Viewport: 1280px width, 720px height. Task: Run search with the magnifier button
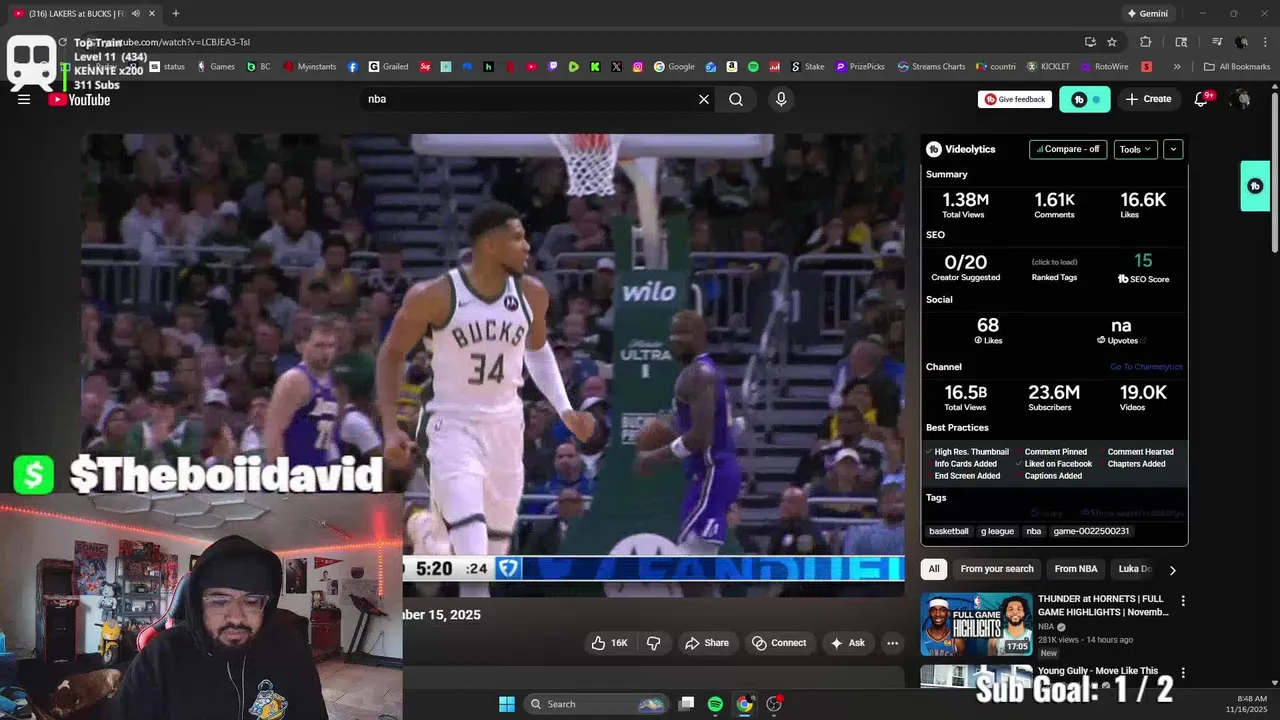736,99
